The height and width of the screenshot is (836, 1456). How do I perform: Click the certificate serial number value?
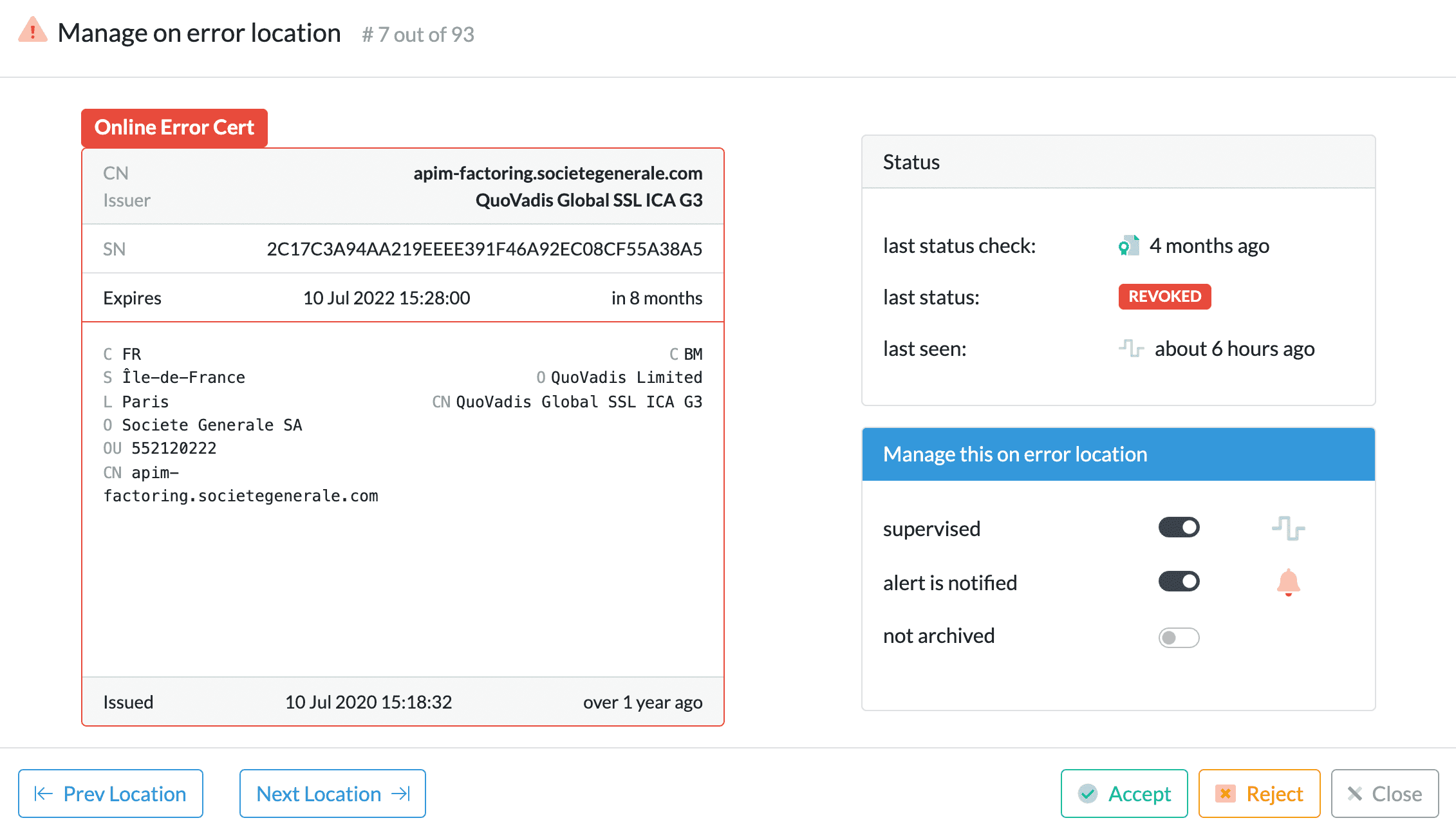(484, 249)
